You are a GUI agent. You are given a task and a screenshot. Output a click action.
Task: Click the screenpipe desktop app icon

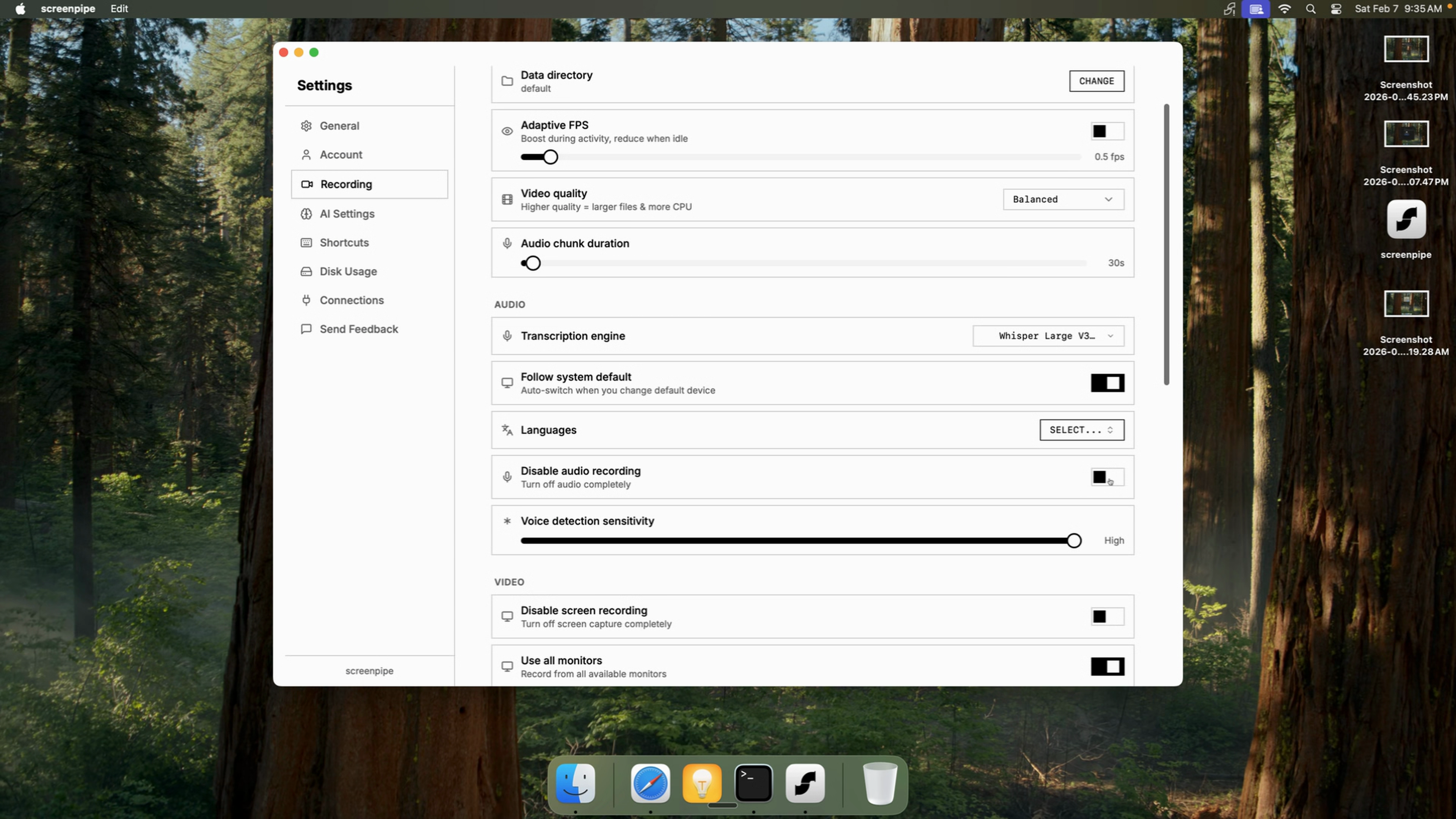pos(1406,219)
